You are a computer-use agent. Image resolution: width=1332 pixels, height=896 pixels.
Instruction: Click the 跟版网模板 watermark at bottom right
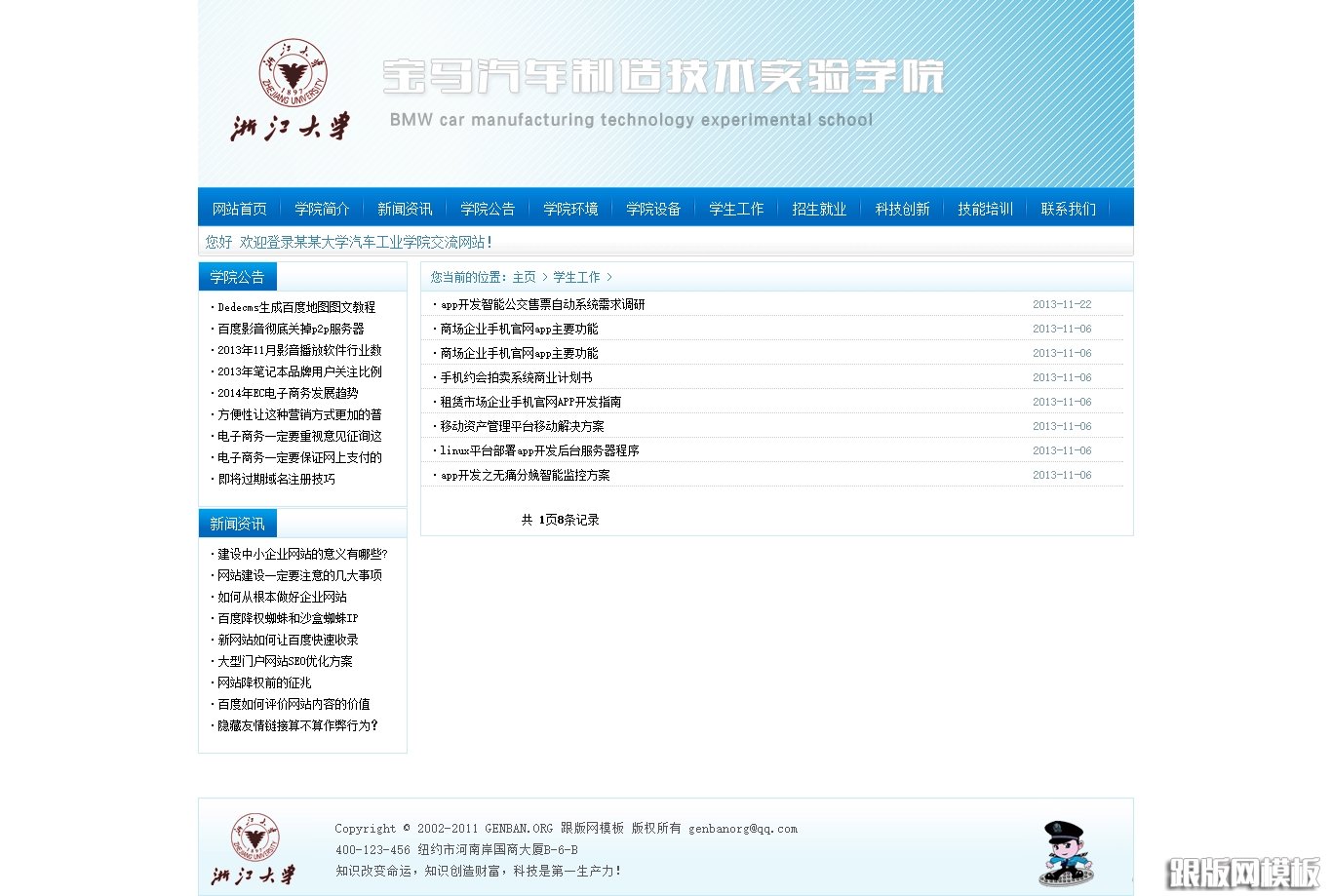tap(1241, 871)
